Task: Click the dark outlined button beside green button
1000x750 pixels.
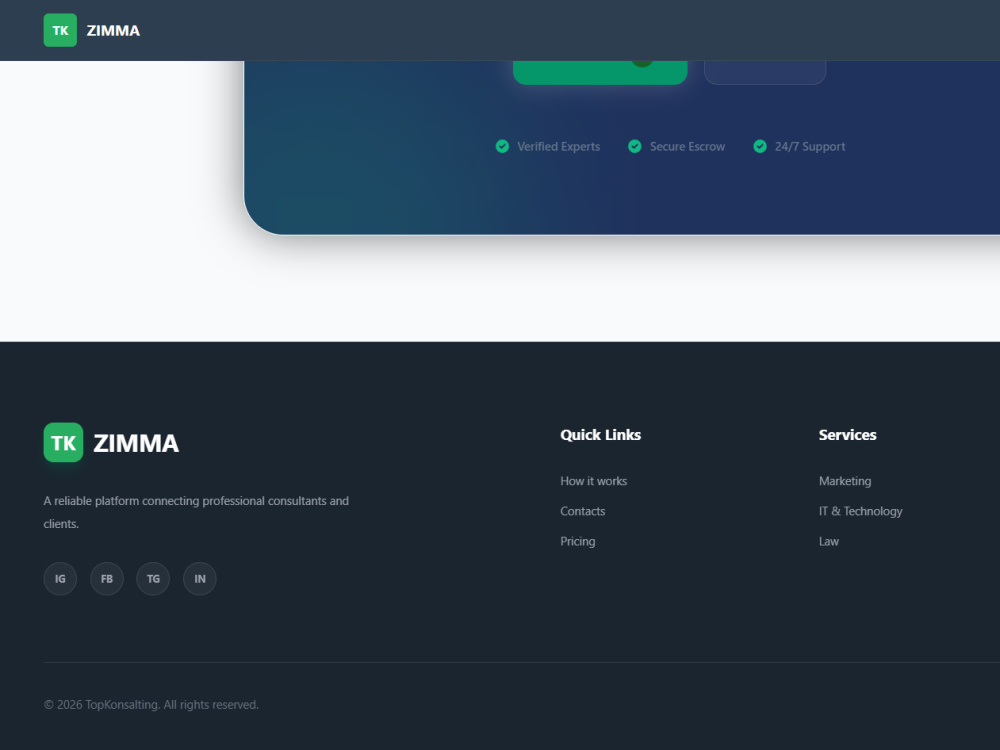Action: 765,73
